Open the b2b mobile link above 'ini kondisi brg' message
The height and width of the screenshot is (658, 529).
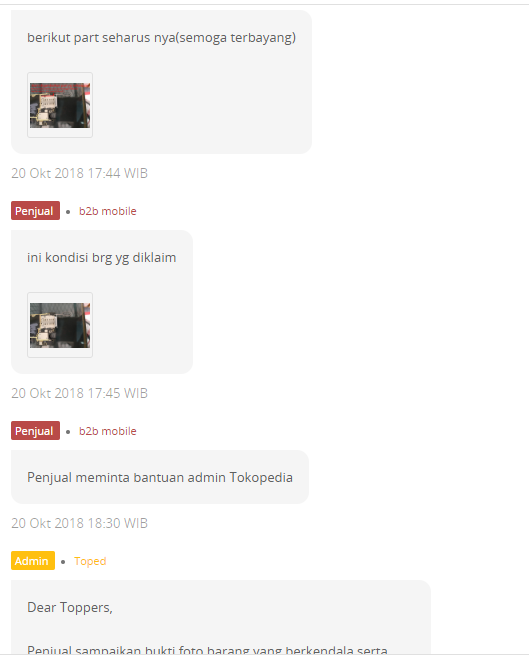(x=108, y=211)
